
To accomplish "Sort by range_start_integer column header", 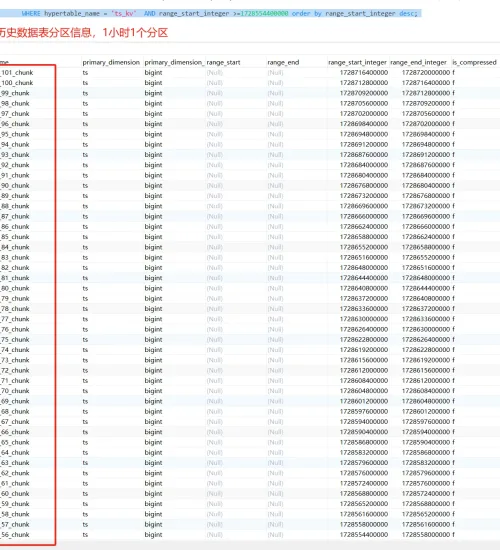I will coord(357,62).
